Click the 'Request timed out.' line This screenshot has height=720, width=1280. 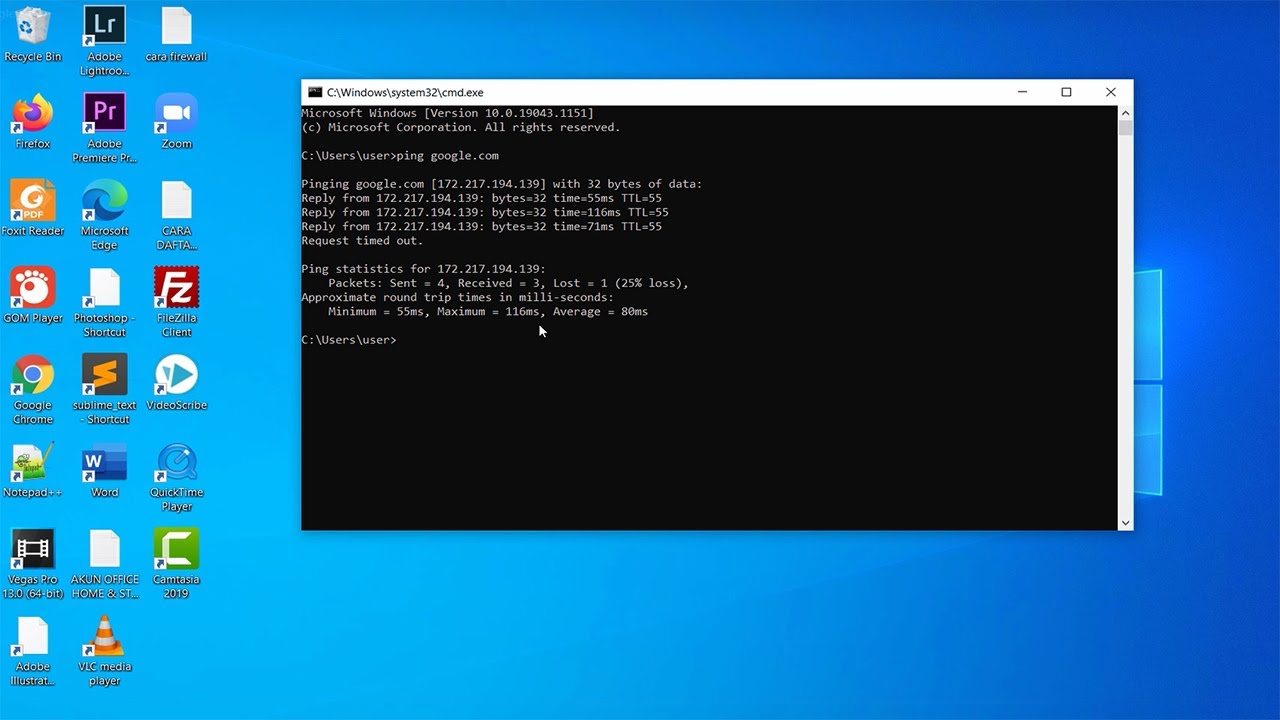(x=362, y=241)
